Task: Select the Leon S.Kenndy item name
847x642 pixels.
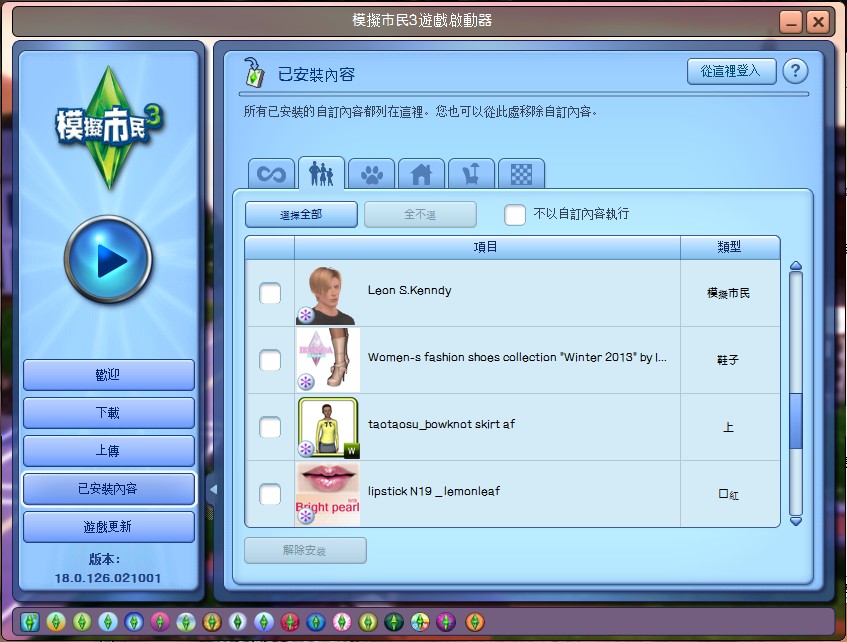Action: [x=409, y=291]
